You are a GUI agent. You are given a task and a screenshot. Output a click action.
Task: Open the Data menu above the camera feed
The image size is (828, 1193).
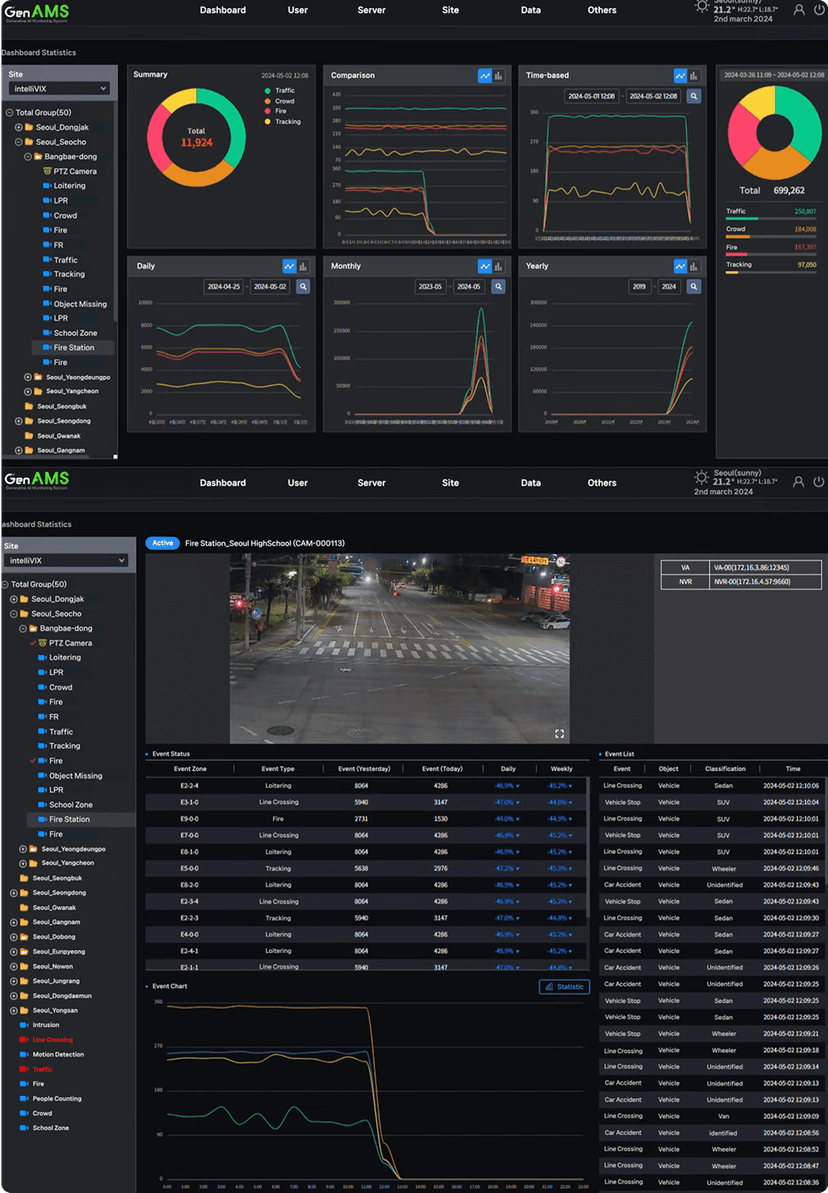530,483
